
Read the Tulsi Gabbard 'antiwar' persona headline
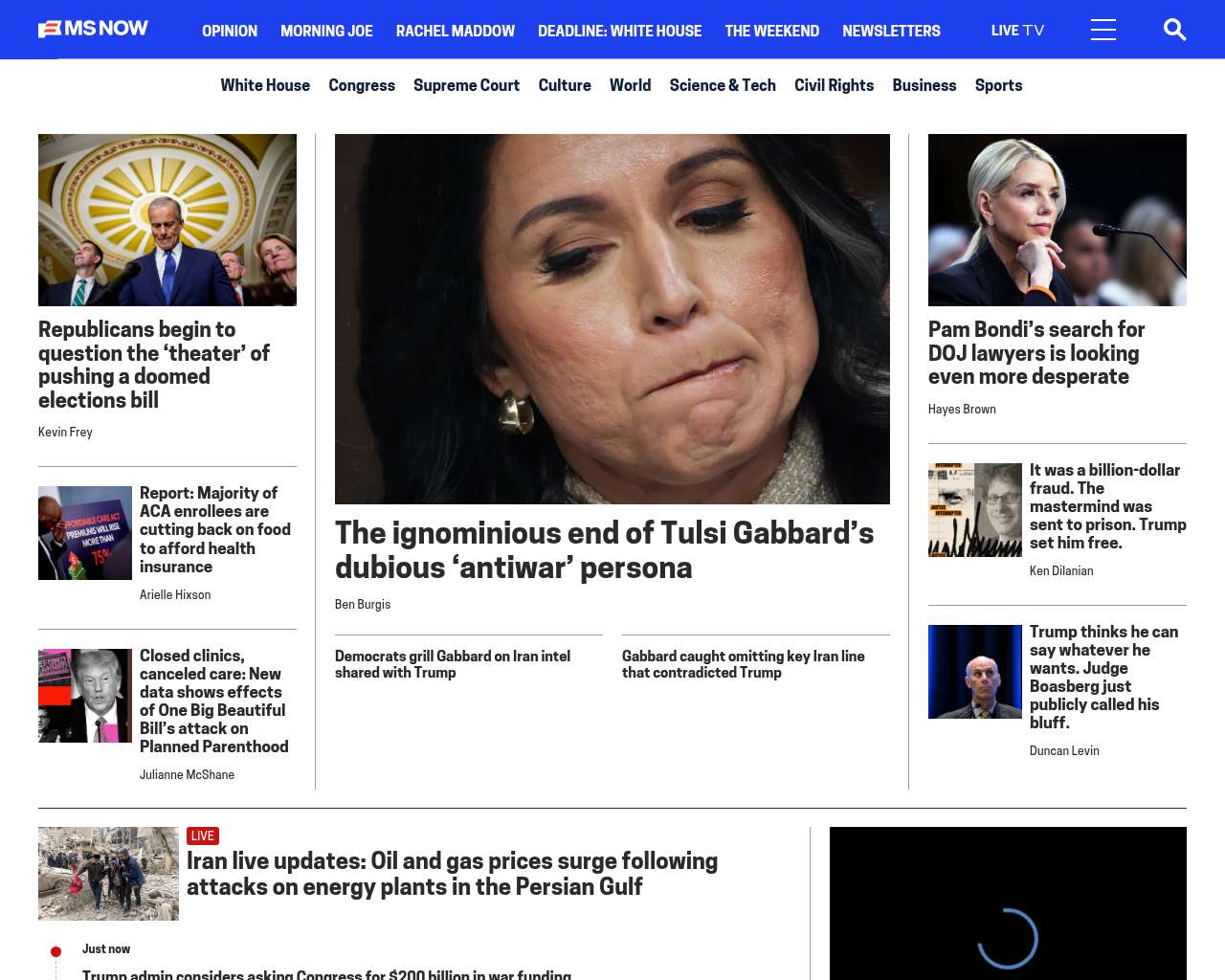(604, 550)
